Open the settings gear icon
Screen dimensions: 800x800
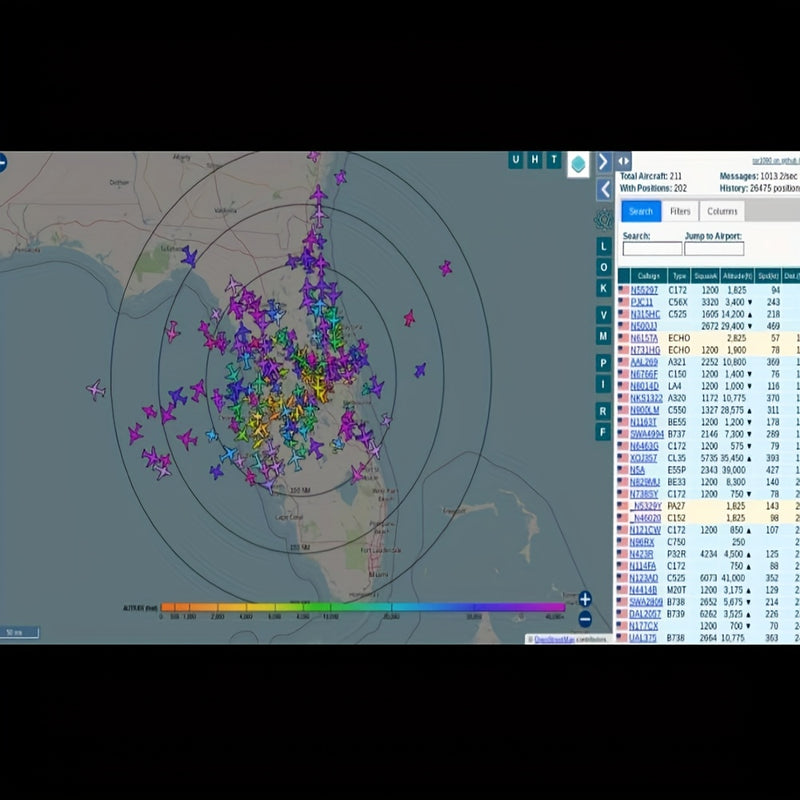point(603,219)
